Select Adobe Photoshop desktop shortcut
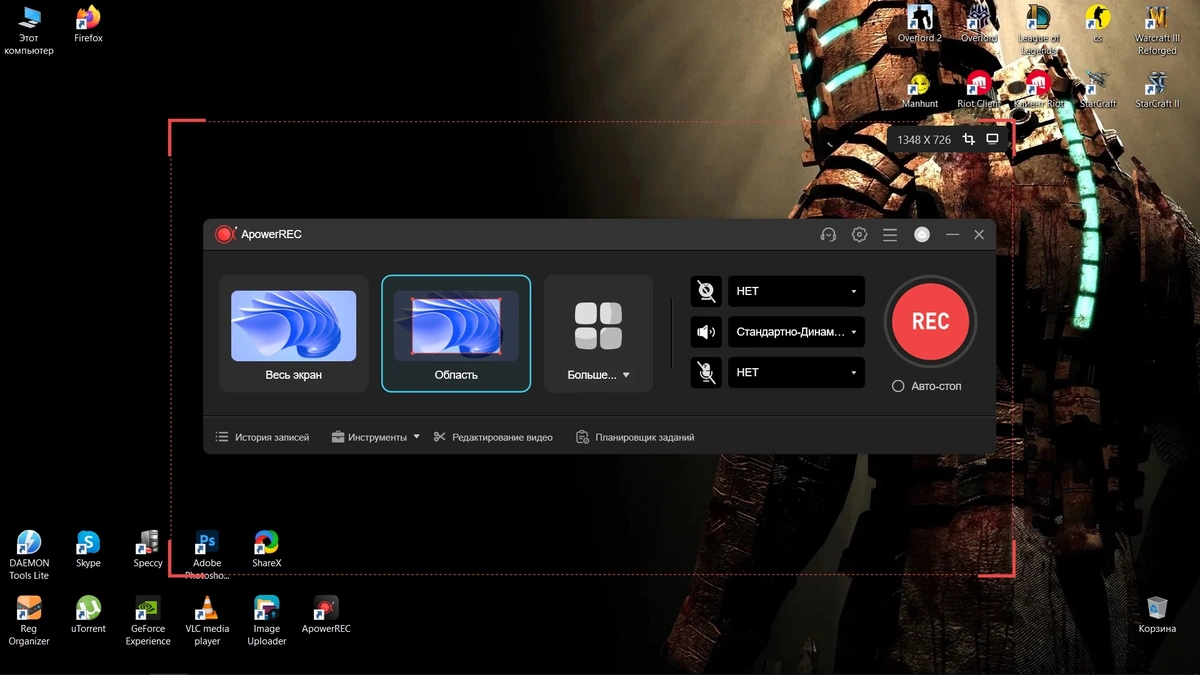This screenshot has height=675, width=1200. [x=207, y=556]
